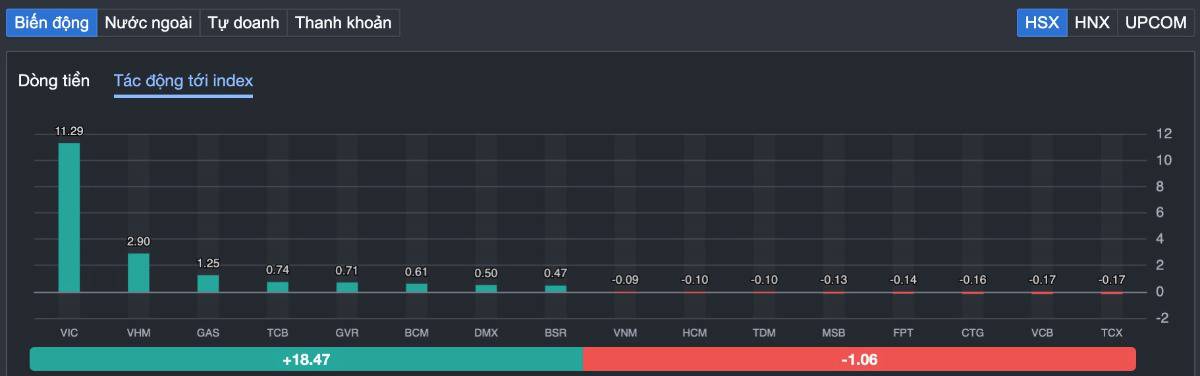Click the 0.74 value above TCB
Image resolution: width=1200 pixels, height=376 pixels.
(x=277, y=270)
